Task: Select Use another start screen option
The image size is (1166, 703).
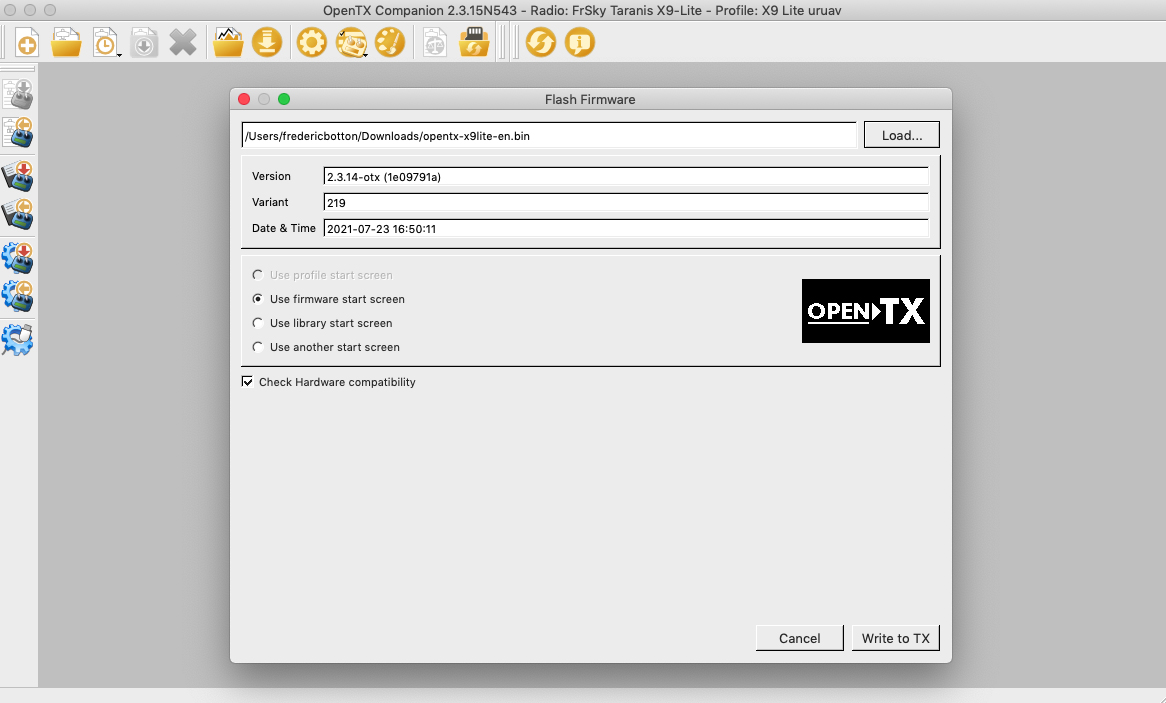Action: [326, 347]
